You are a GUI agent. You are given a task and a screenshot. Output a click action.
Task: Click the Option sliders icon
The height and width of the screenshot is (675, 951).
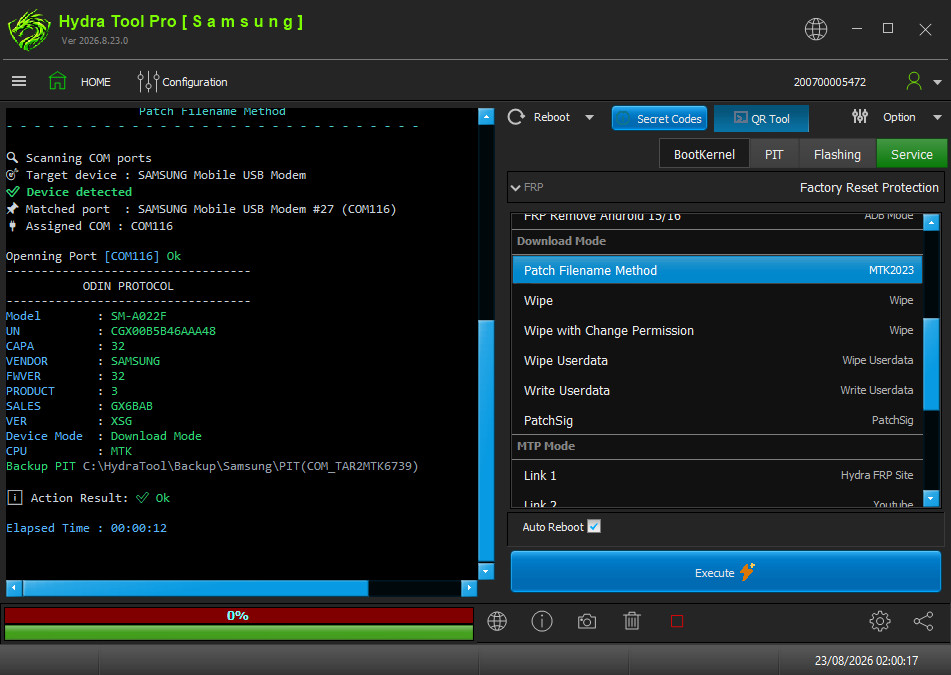[x=860, y=116]
